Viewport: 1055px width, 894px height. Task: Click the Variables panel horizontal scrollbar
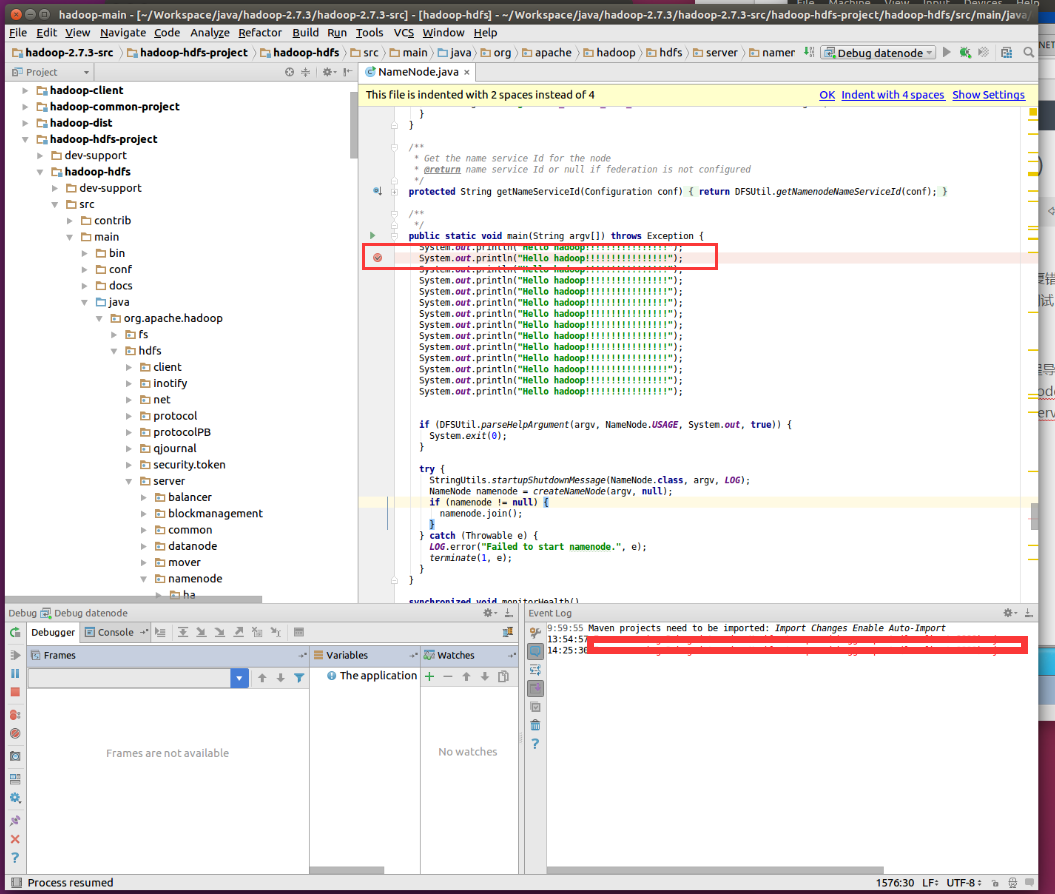(x=346, y=870)
